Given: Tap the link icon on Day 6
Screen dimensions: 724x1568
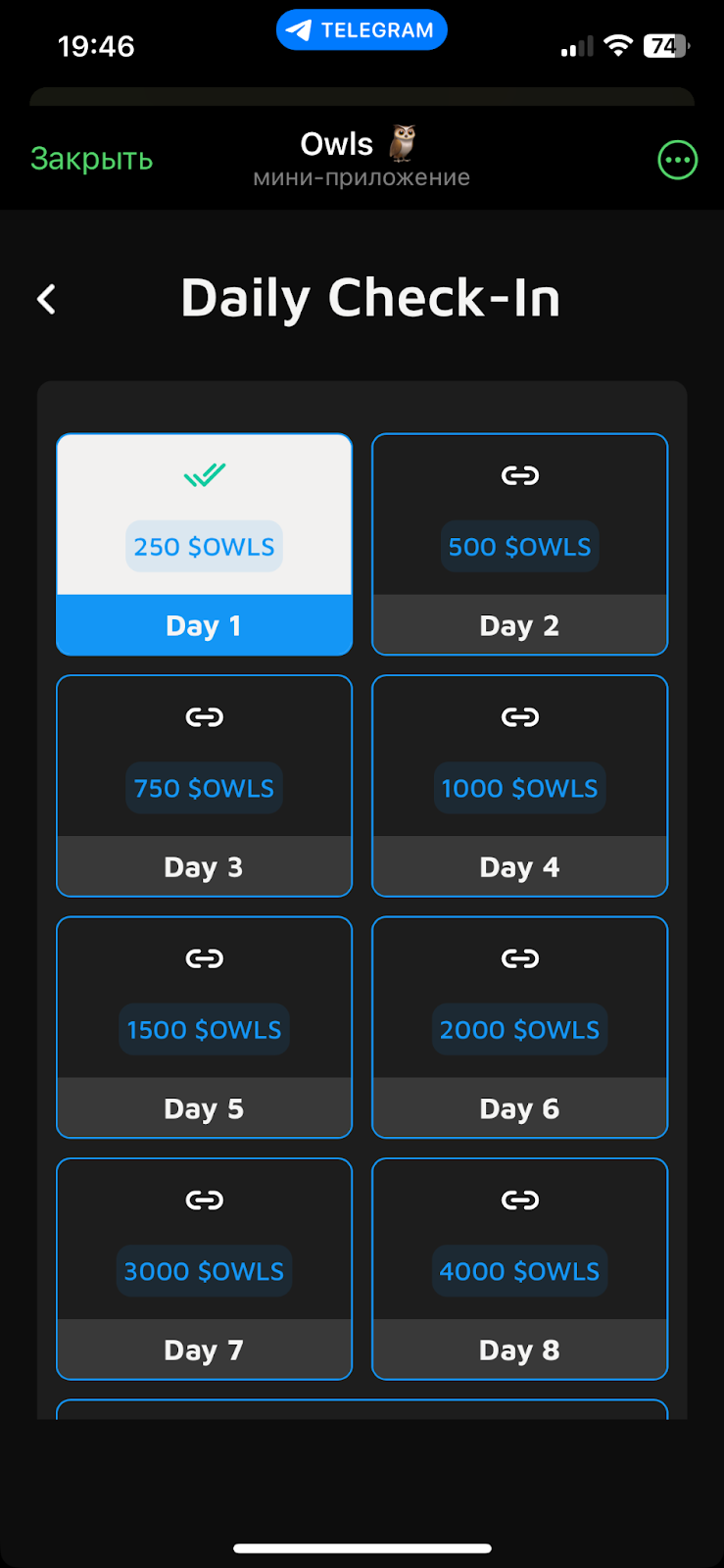Looking at the screenshot, I should [520, 958].
